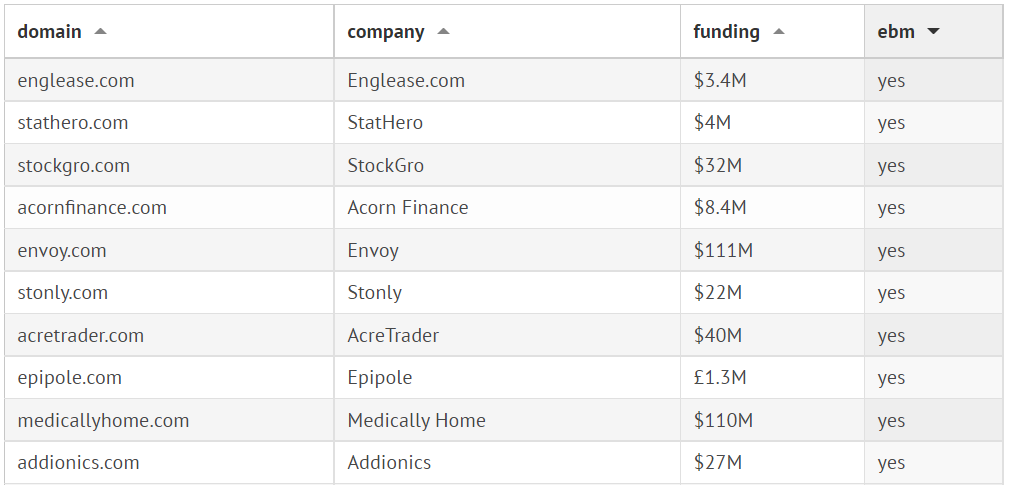Sort table by domain header
Image resolution: width=1009 pixels, height=485 pixels.
pos(50,32)
